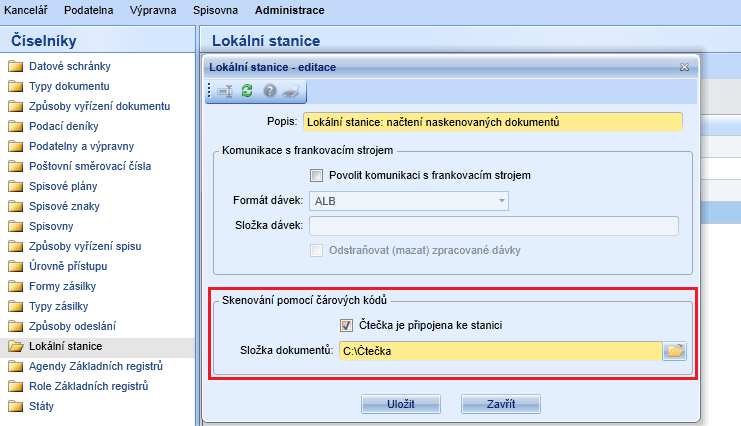
Task: Select Lokální stanice item in sidebar
Action: point(65,346)
